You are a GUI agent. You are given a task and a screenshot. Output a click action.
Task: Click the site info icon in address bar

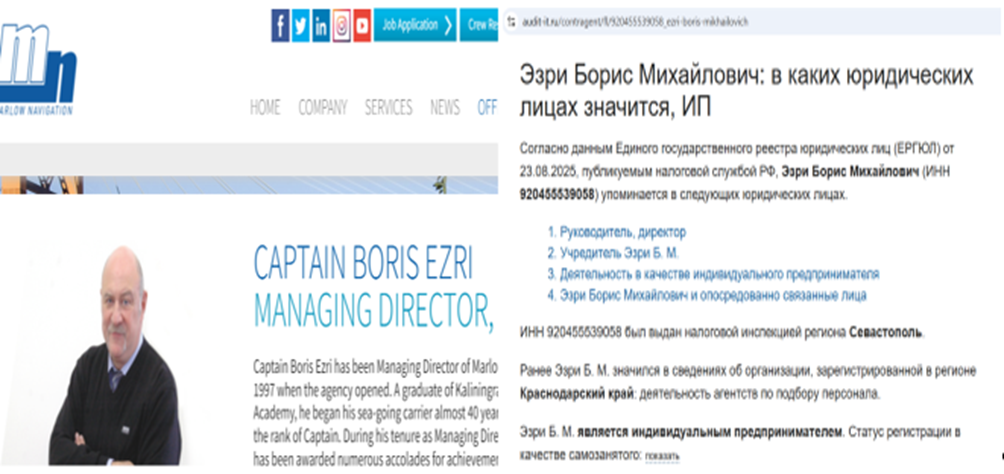511,22
